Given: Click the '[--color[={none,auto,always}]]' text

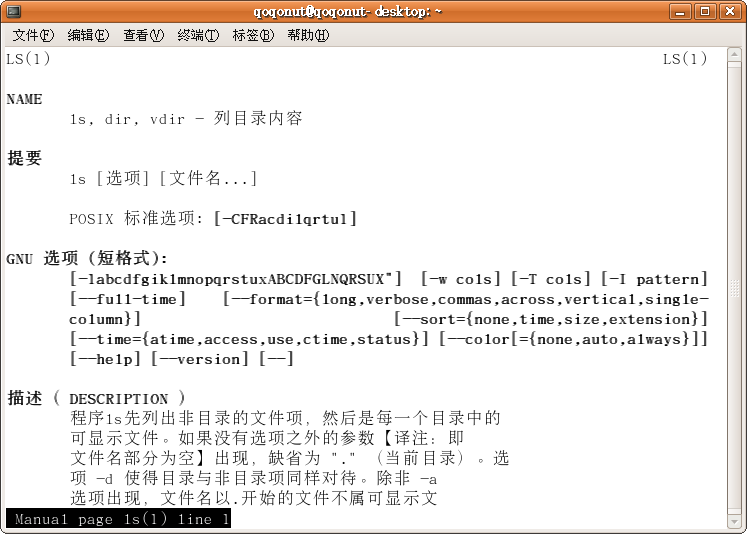Looking at the screenshot, I should pos(573,339).
